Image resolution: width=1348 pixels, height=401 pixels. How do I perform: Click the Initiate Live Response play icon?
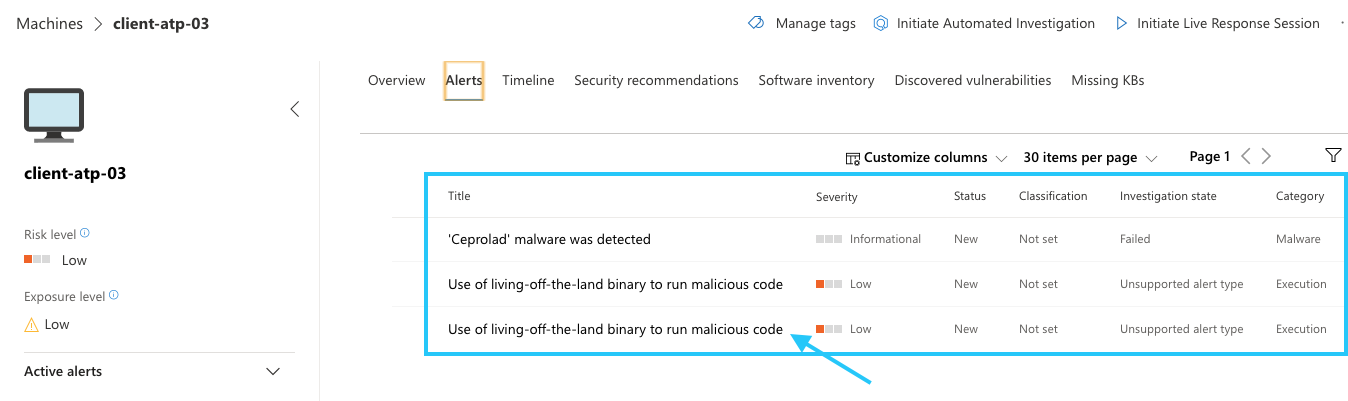coord(1122,23)
